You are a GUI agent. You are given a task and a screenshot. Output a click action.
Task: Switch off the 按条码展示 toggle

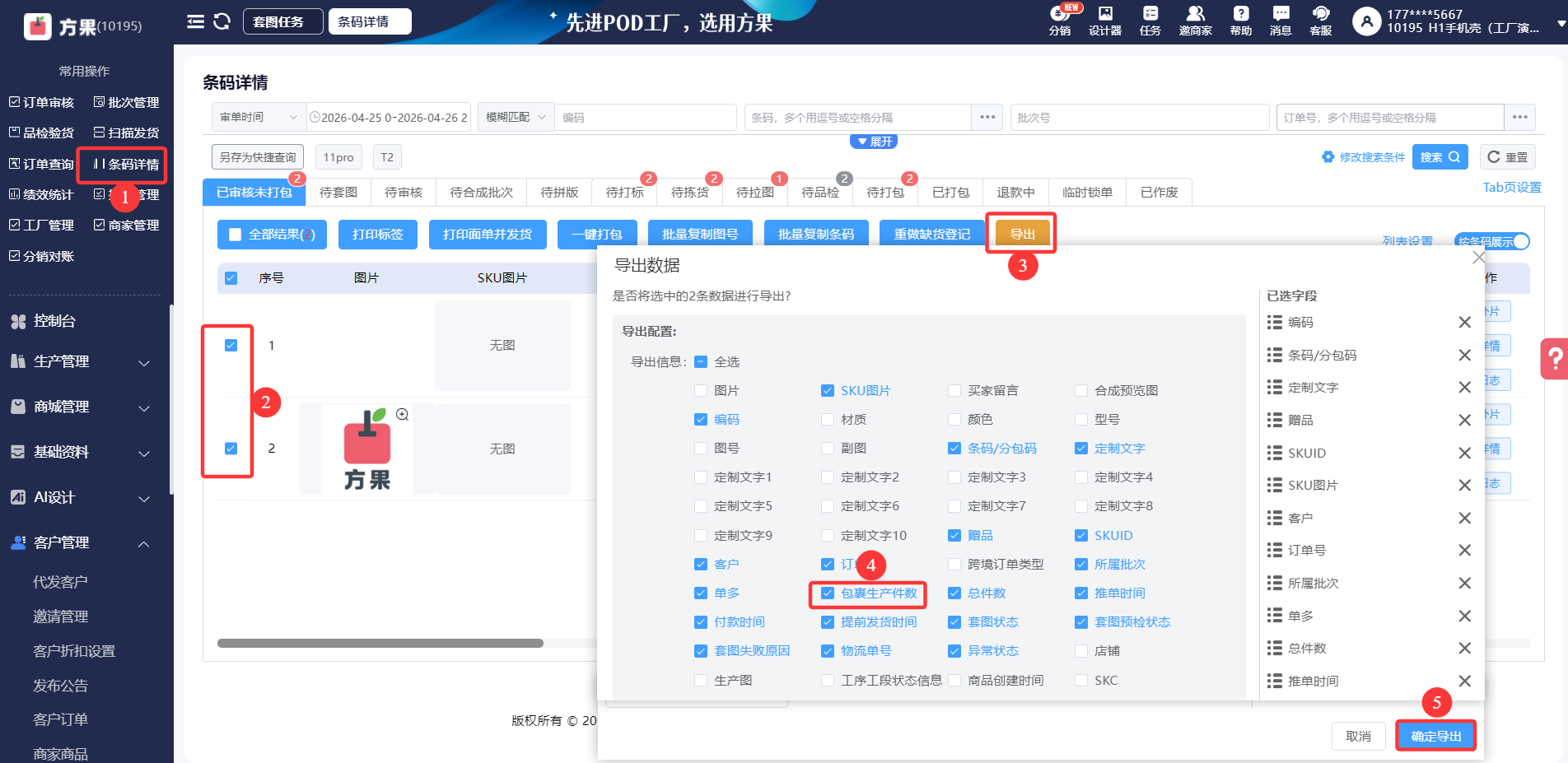coord(1492,241)
